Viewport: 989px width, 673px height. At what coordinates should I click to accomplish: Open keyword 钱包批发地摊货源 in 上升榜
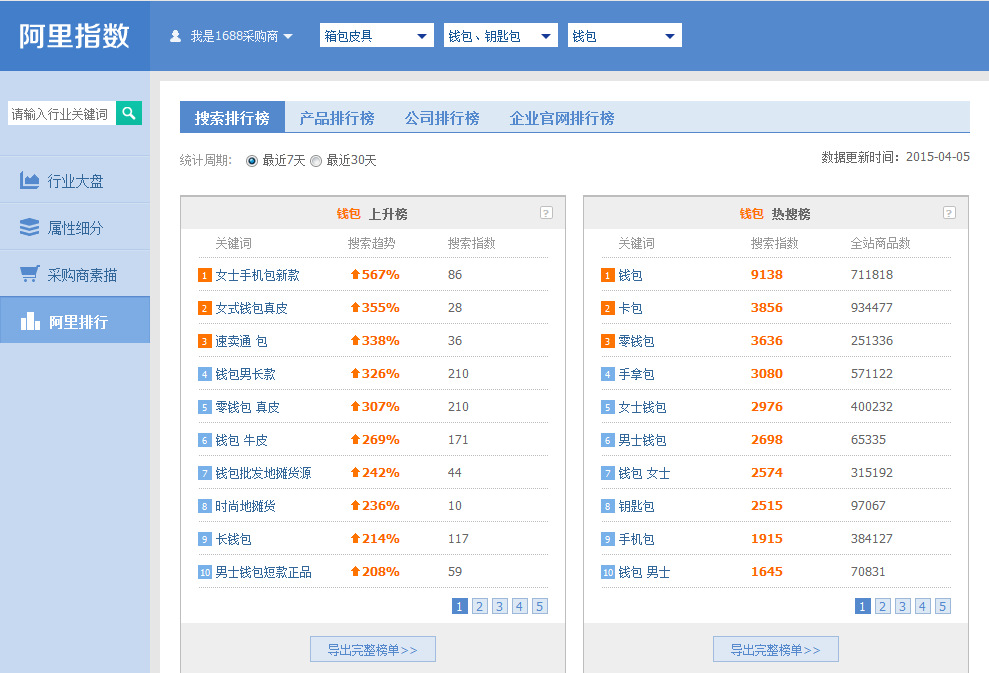coord(263,473)
